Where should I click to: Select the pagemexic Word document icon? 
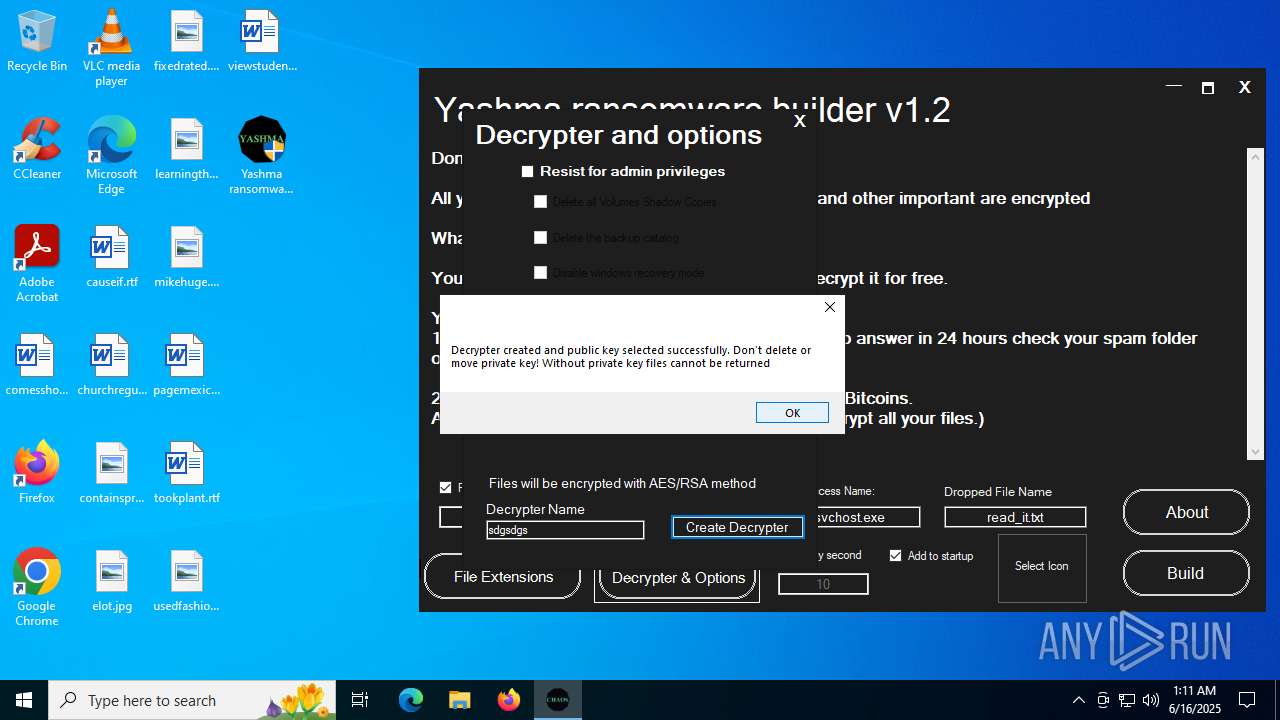(x=186, y=365)
